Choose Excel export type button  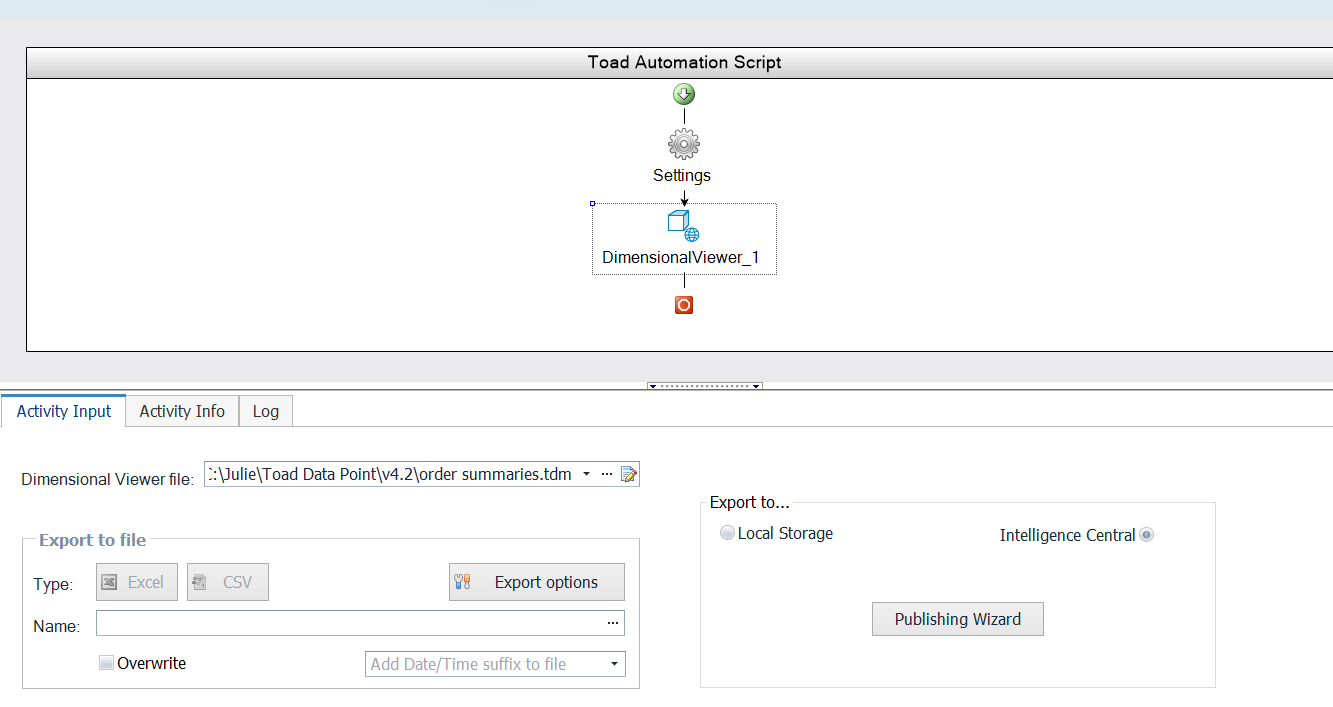coord(137,582)
